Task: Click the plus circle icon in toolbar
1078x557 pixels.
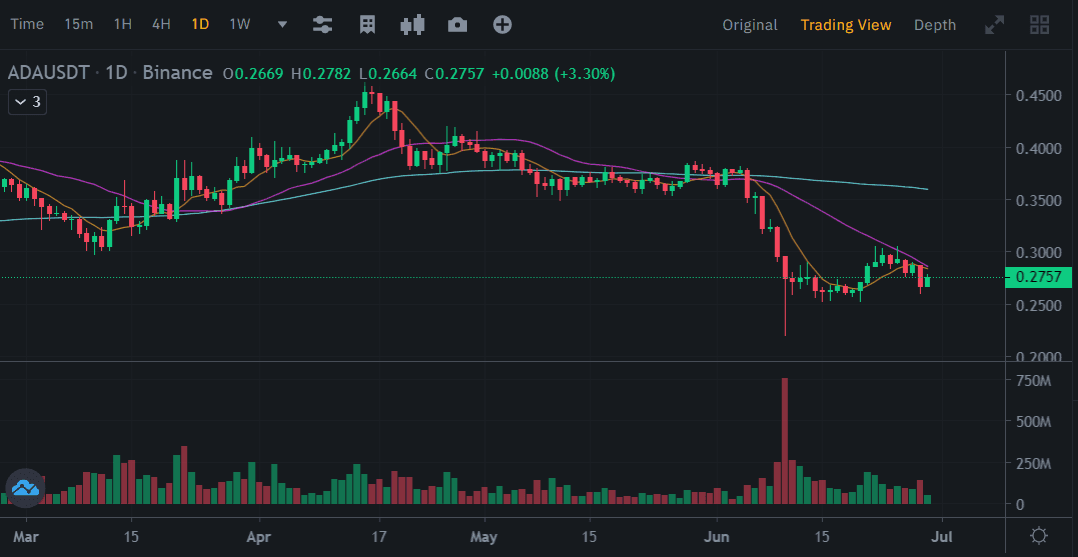Action: 502,25
